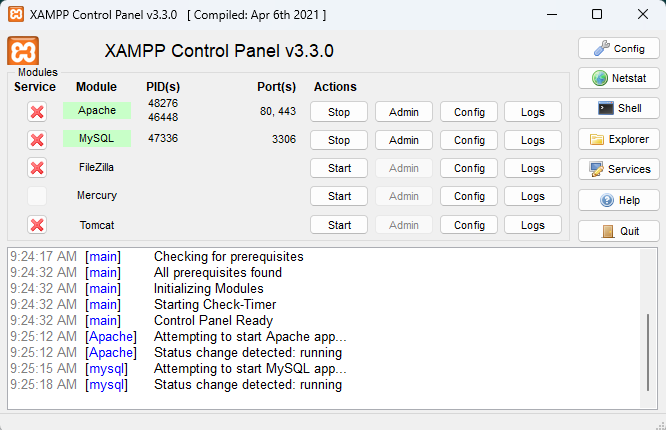The height and width of the screenshot is (430, 666).
Task: Launch Shell with terminal icon
Action: click(618, 108)
